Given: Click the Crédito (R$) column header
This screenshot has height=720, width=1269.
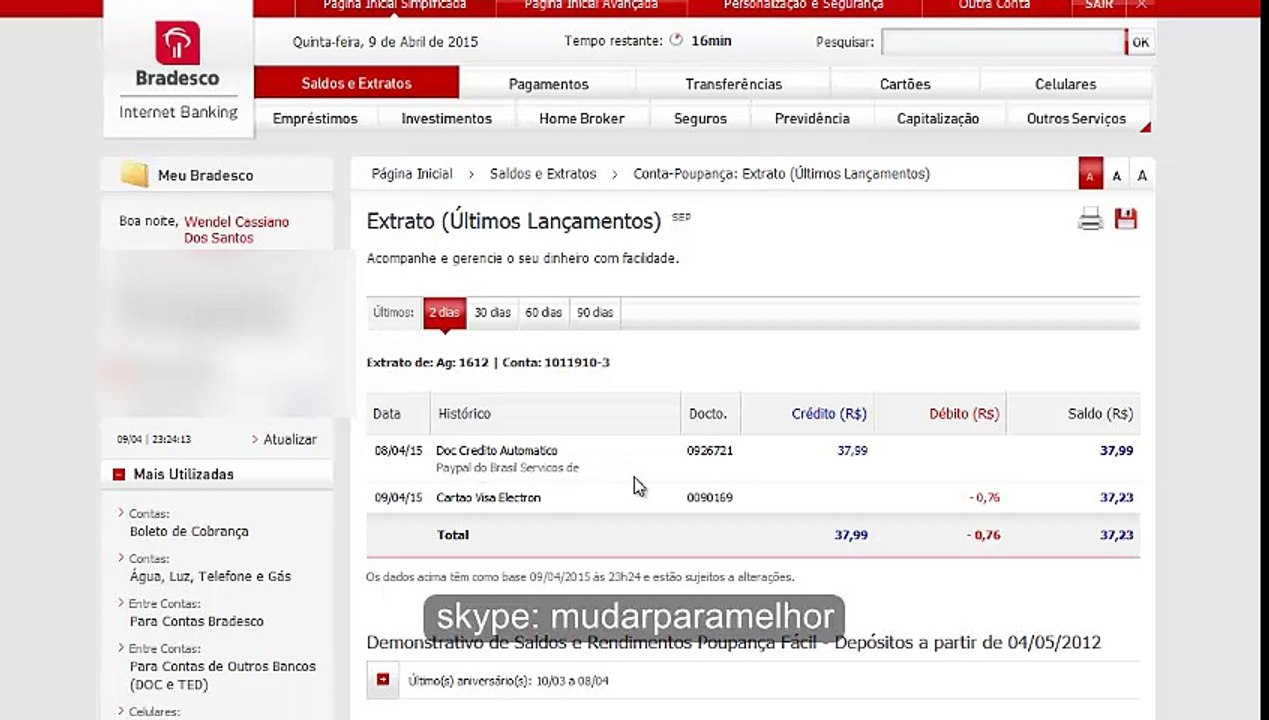Looking at the screenshot, I should tap(829, 414).
